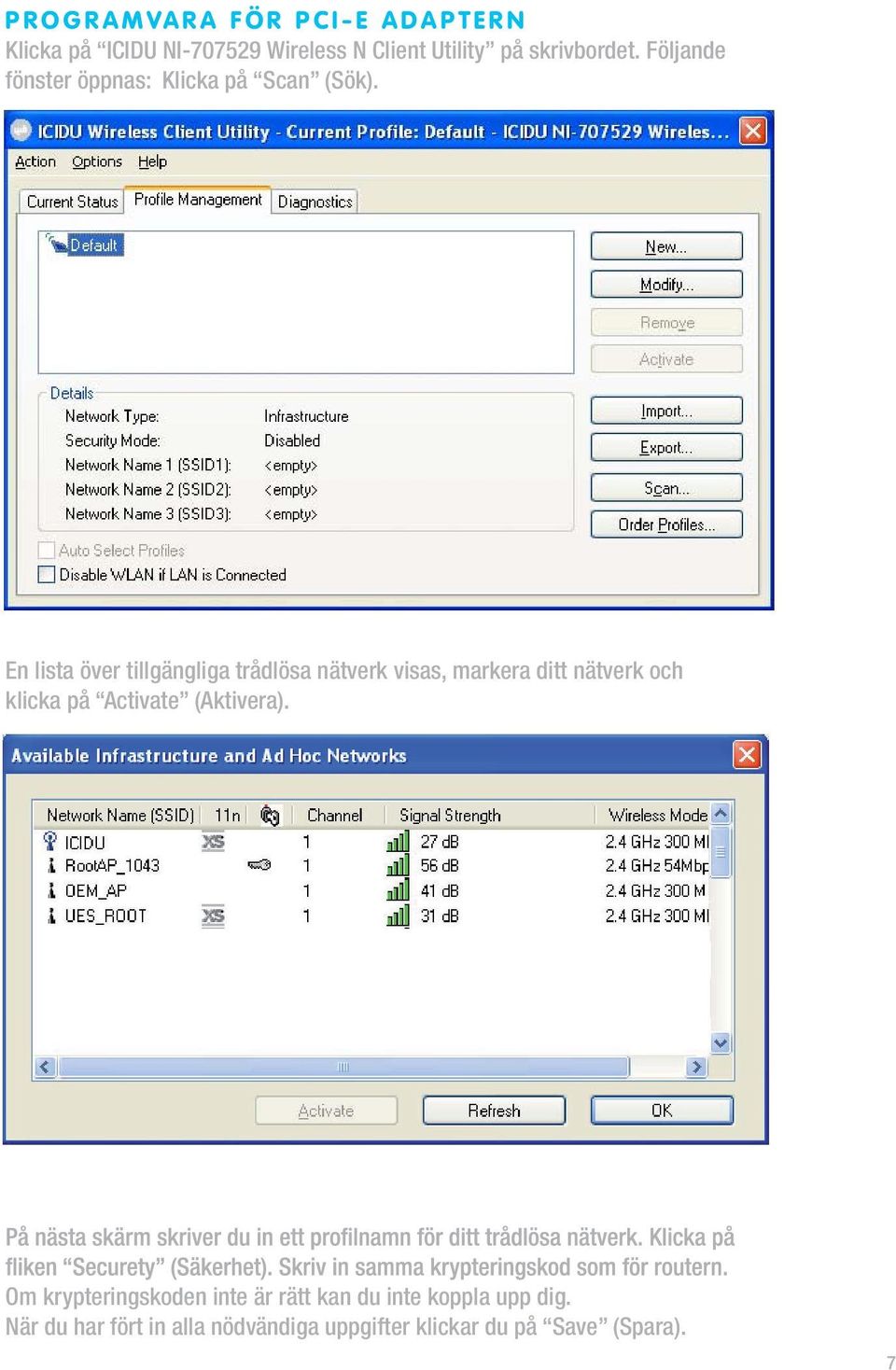Select the UES_ROOT network name

point(105,916)
